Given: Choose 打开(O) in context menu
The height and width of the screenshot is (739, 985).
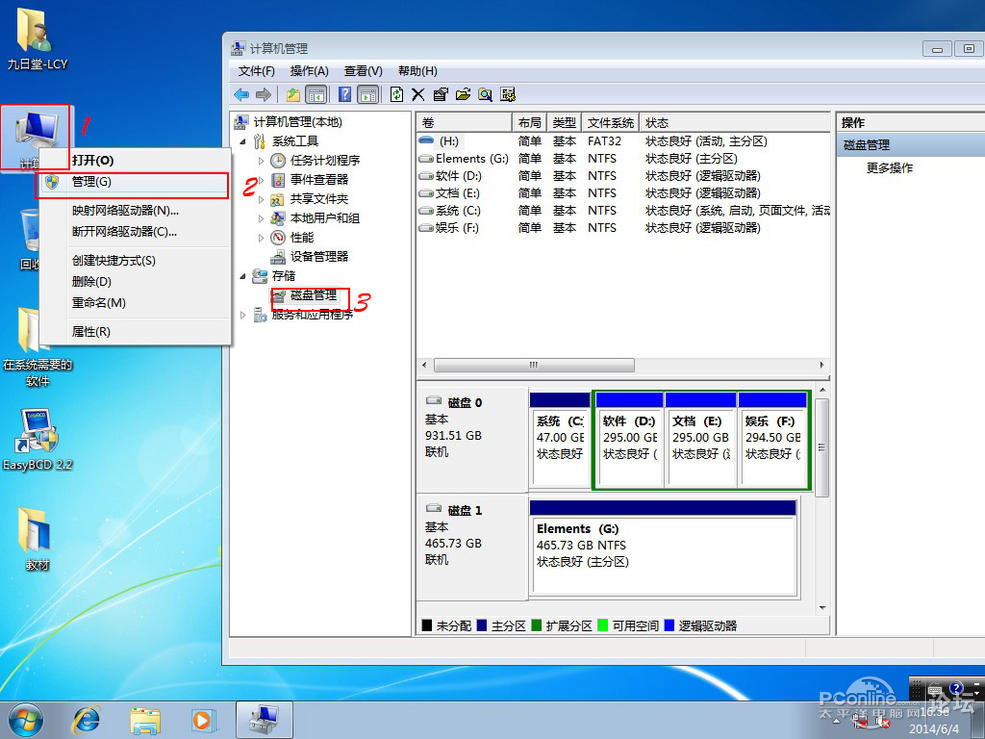Looking at the screenshot, I should 135,160.
